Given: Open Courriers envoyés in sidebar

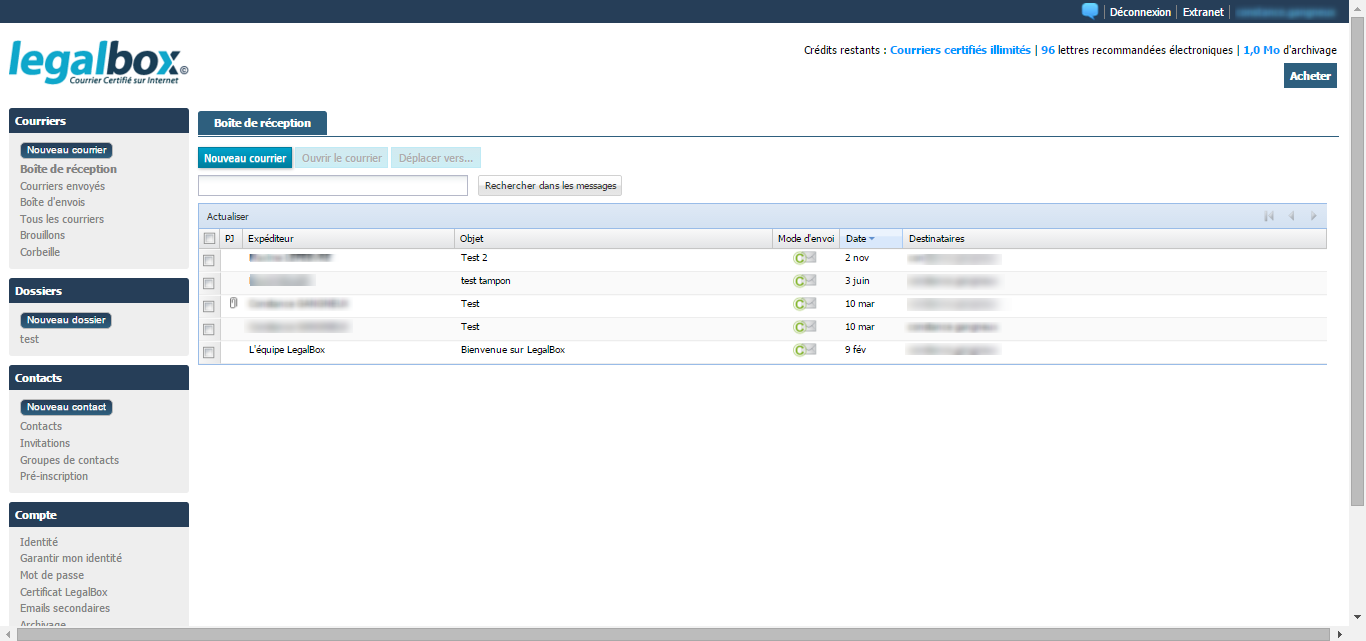Looking at the screenshot, I should [x=62, y=186].
